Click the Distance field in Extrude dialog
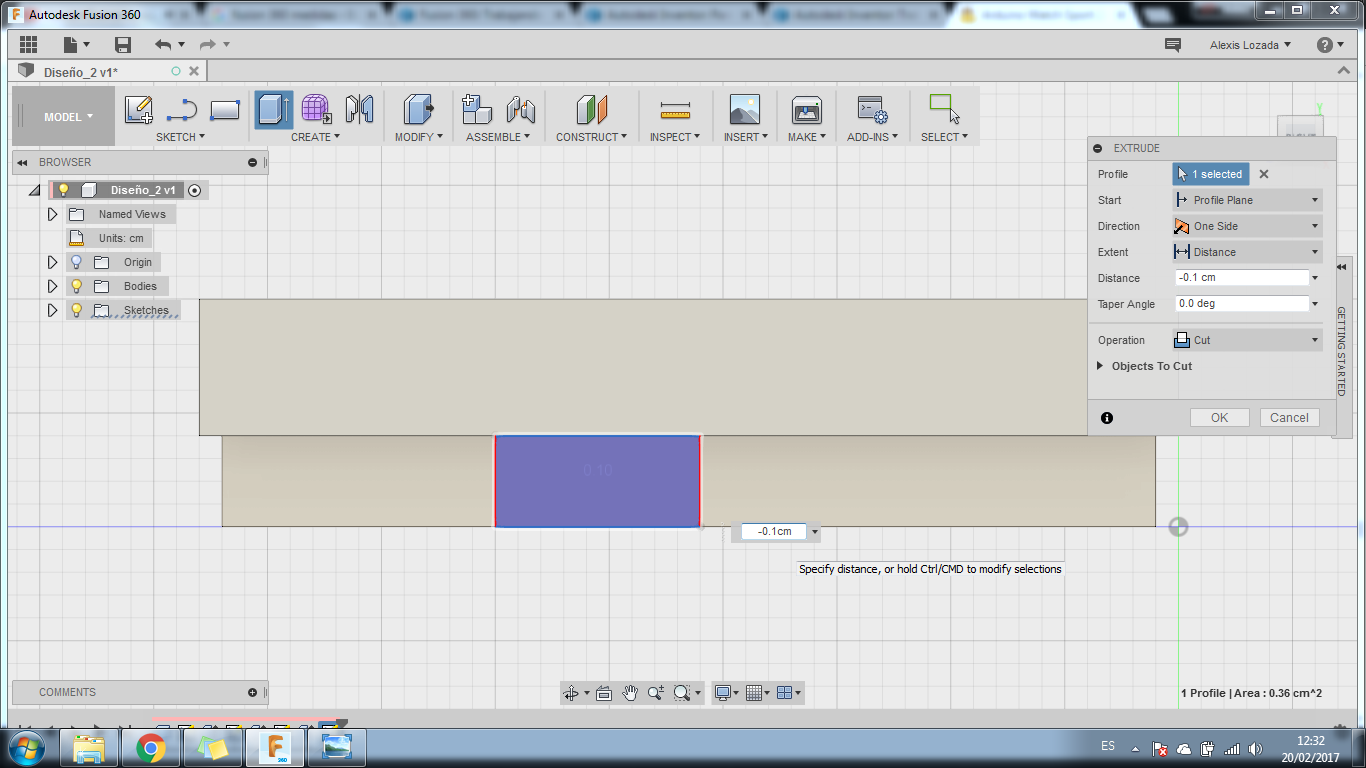 1242,278
